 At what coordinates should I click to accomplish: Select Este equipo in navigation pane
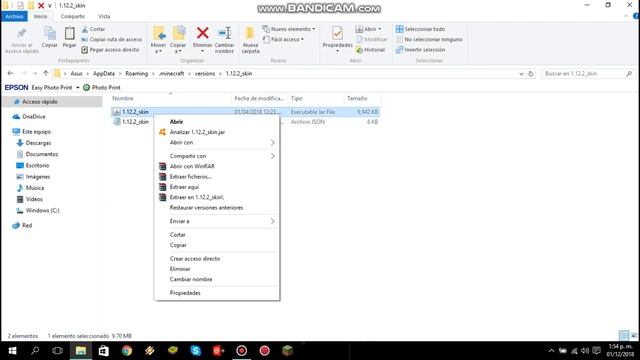click(x=31, y=132)
